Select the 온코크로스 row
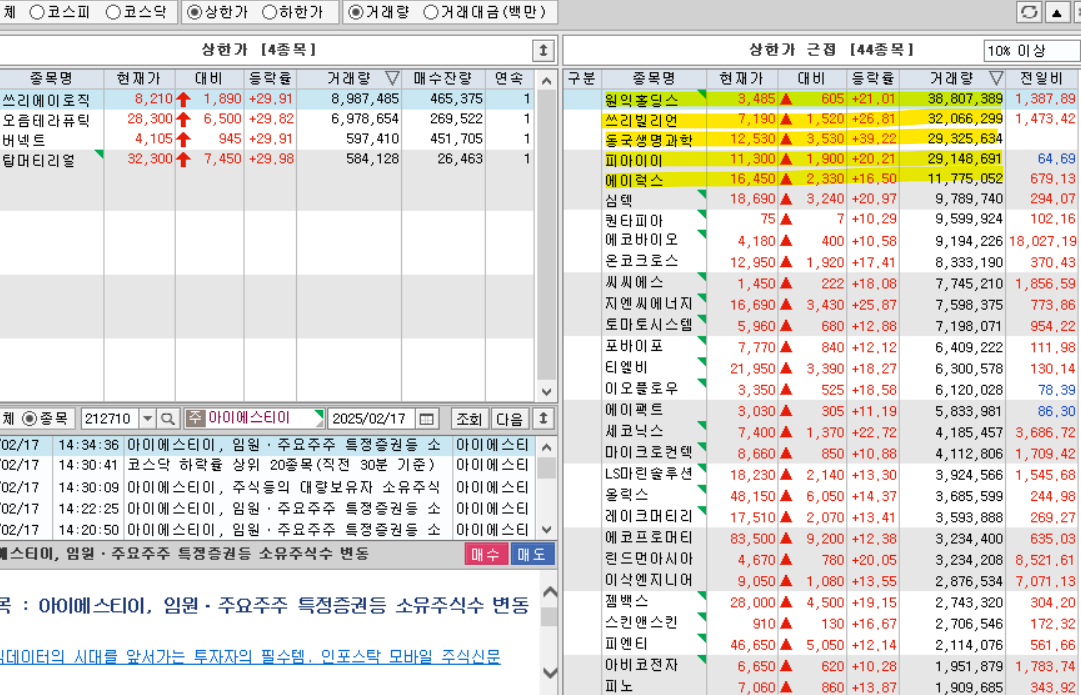The width and height of the screenshot is (1081, 695). coord(822,261)
